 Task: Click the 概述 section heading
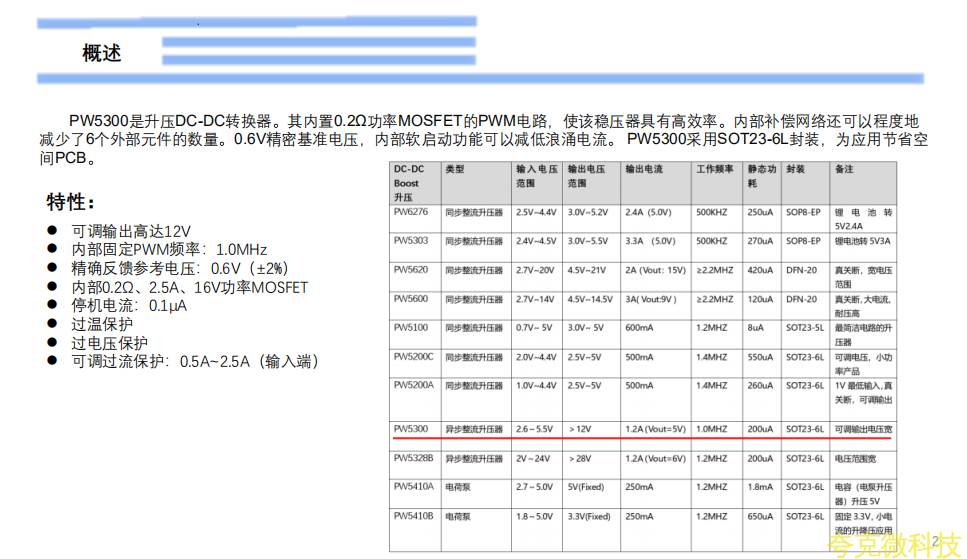click(x=102, y=54)
